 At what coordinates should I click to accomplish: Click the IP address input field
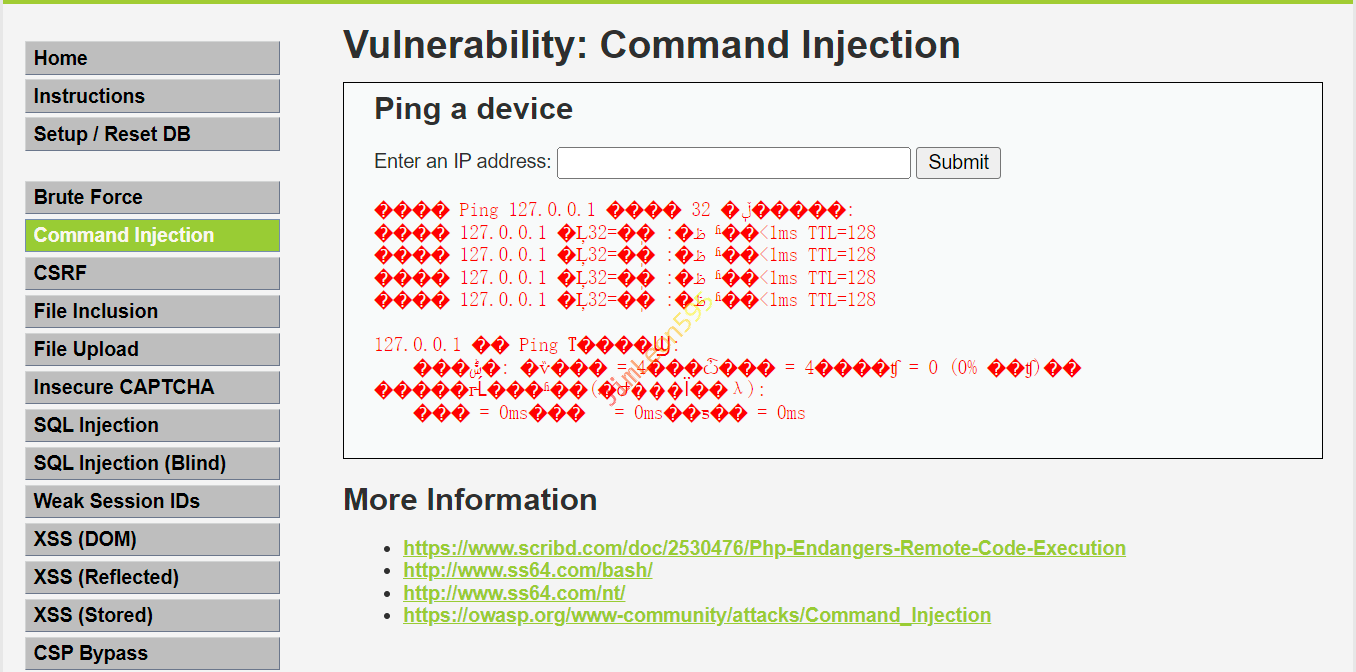tap(733, 162)
